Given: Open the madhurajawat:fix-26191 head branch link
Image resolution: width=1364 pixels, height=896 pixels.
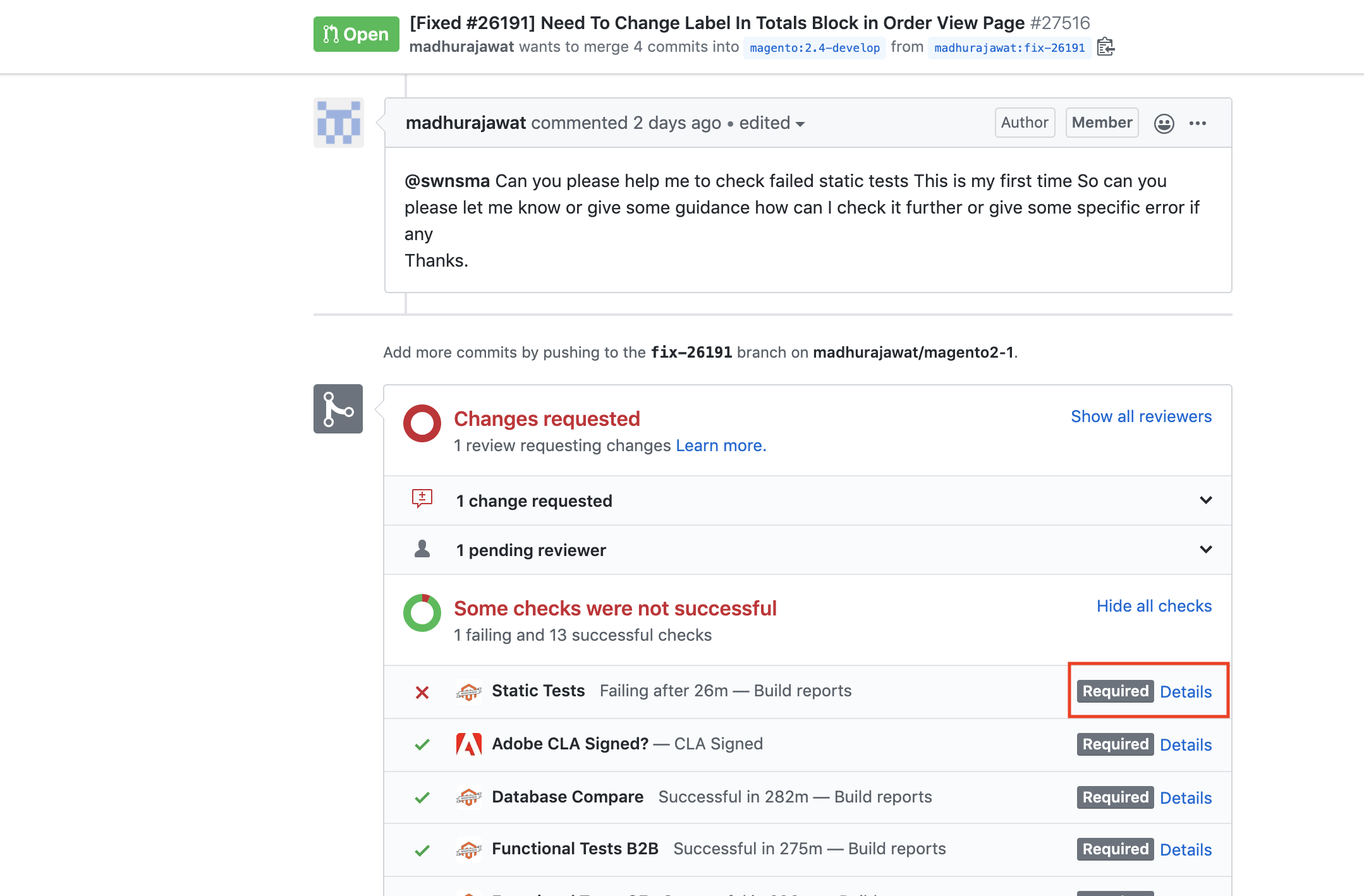Looking at the screenshot, I should 1009,47.
